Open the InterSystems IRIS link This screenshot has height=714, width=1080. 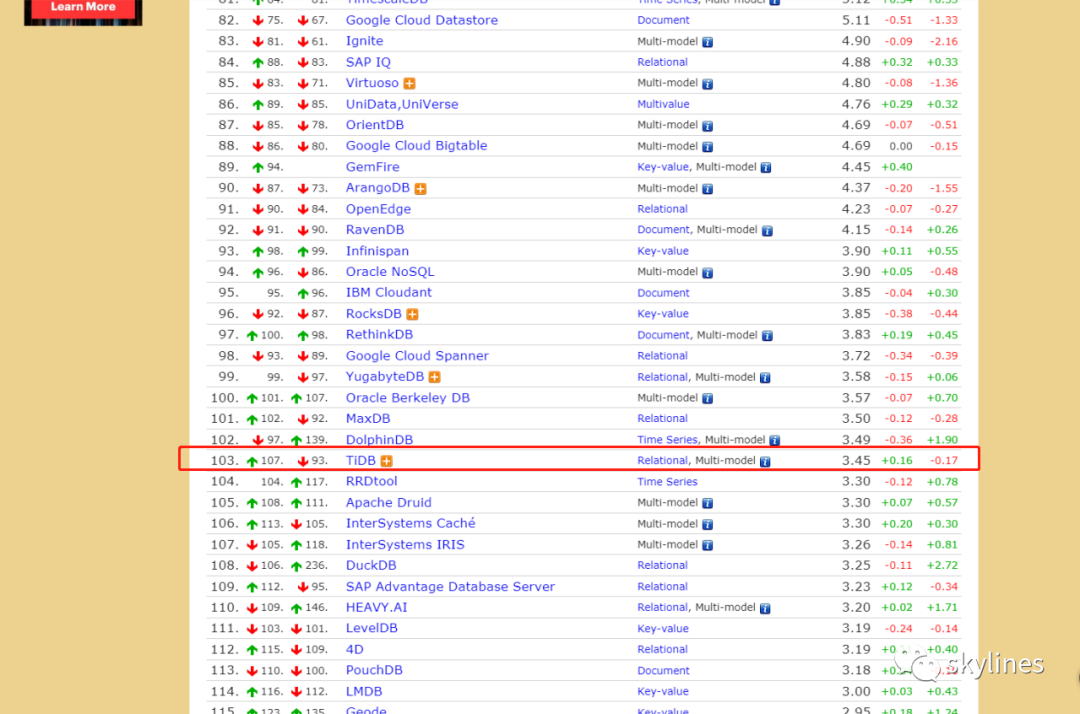pyautogui.click(x=405, y=544)
